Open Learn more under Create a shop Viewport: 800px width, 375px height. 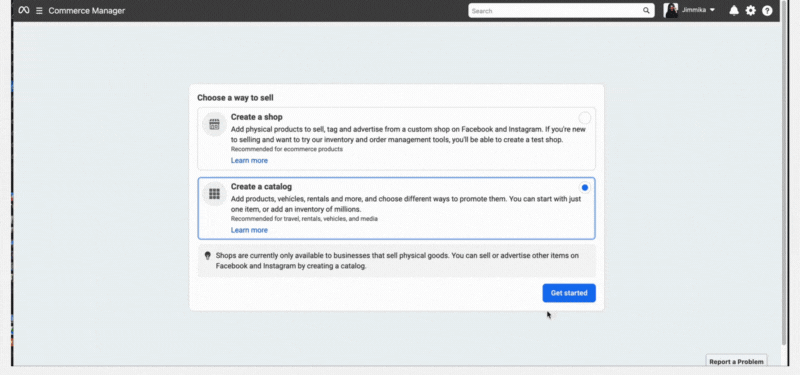click(x=249, y=160)
